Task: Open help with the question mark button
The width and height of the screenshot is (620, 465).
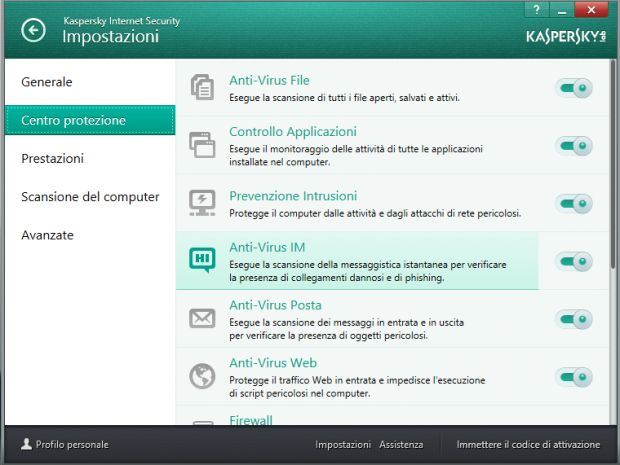Action: 536,9
